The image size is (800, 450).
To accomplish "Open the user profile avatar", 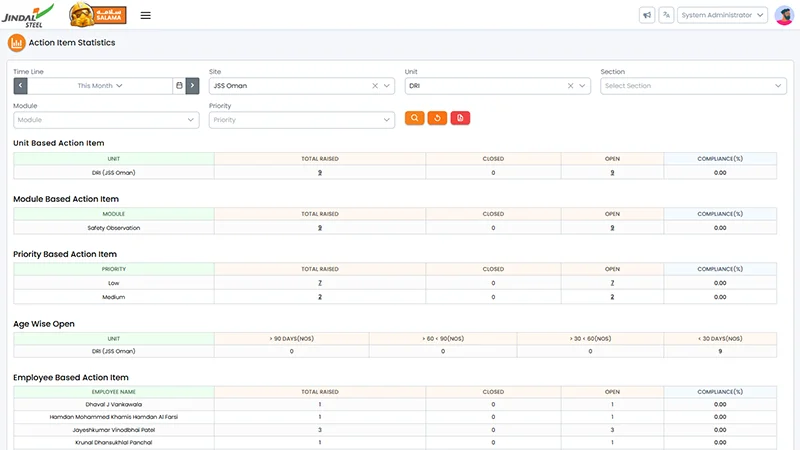I will [x=784, y=15].
